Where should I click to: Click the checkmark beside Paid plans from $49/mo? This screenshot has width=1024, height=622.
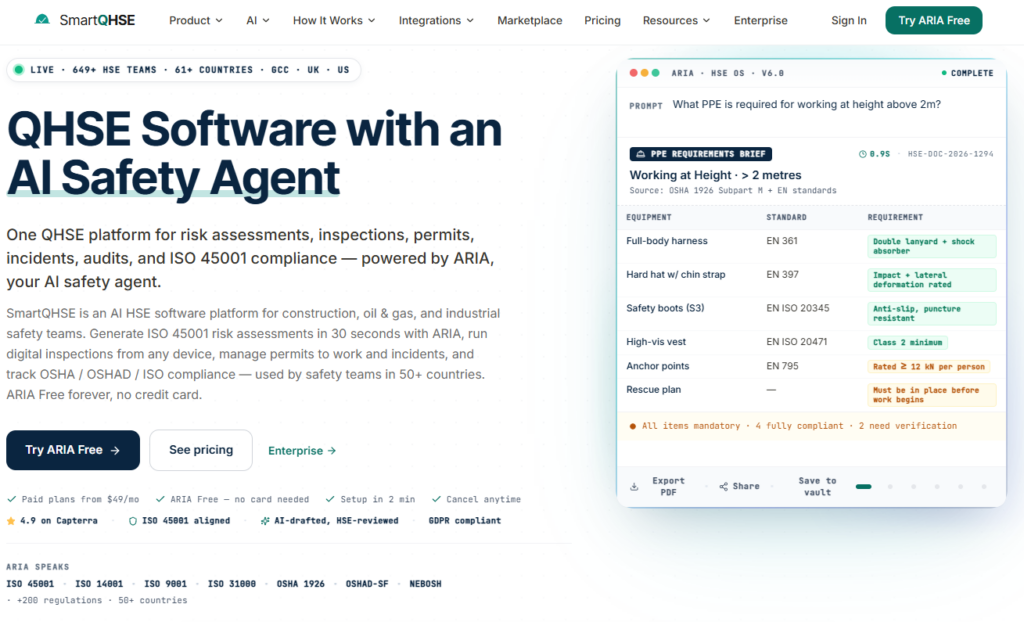point(12,499)
